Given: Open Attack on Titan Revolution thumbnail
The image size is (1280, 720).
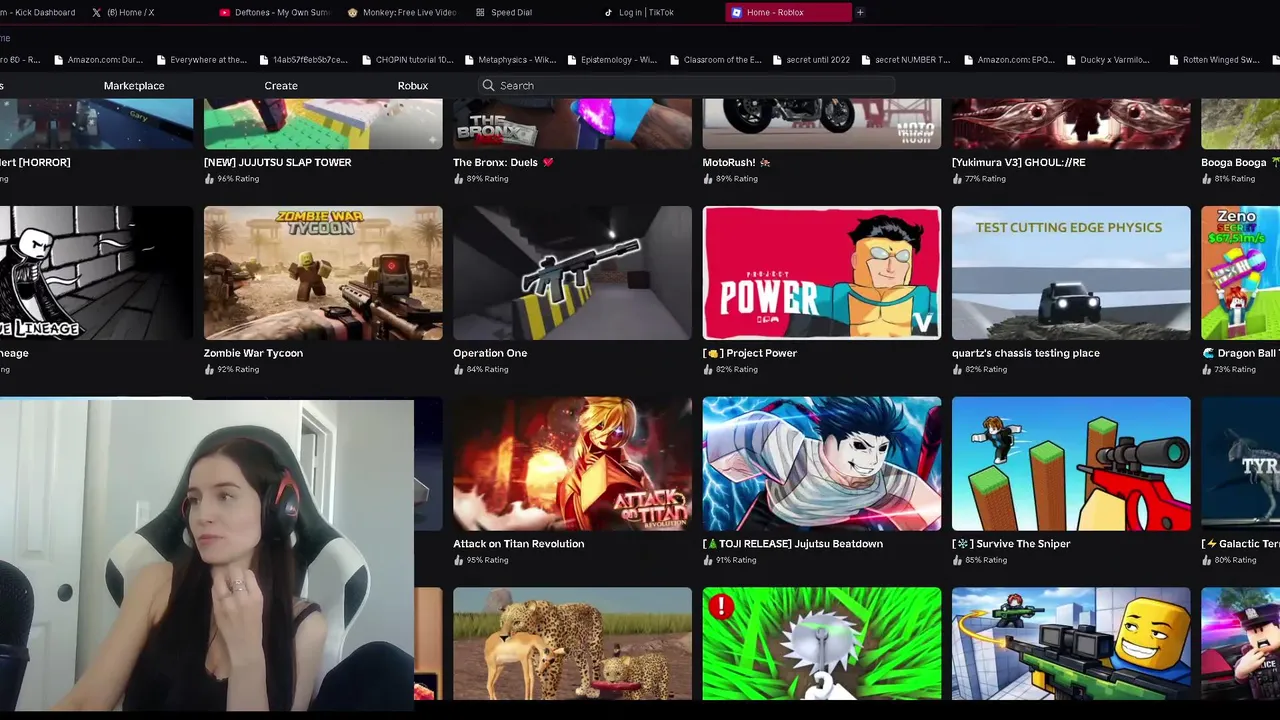Looking at the screenshot, I should tap(572, 464).
